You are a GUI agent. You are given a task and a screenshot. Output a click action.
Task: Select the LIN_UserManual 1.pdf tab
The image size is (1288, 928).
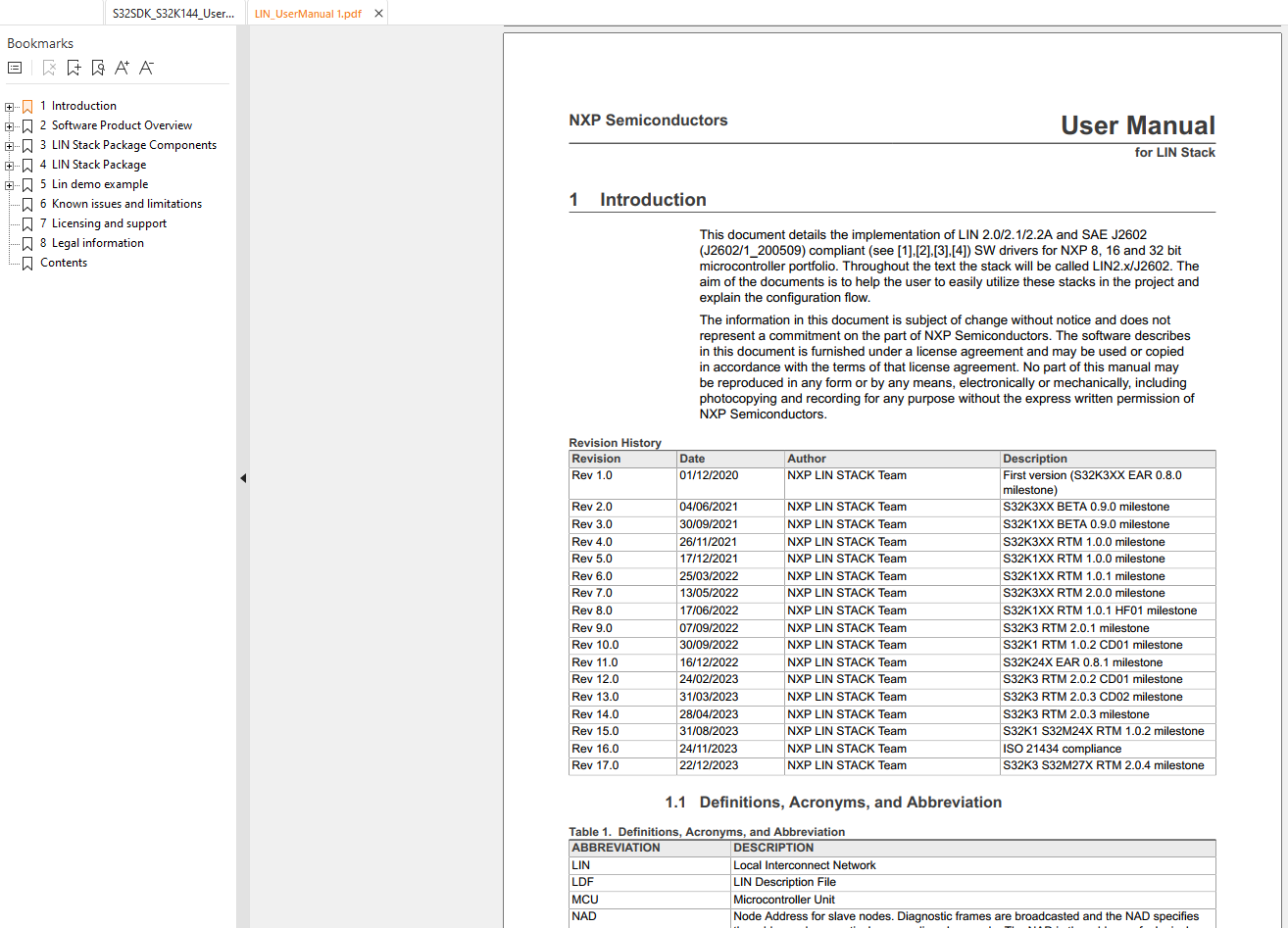click(309, 13)
